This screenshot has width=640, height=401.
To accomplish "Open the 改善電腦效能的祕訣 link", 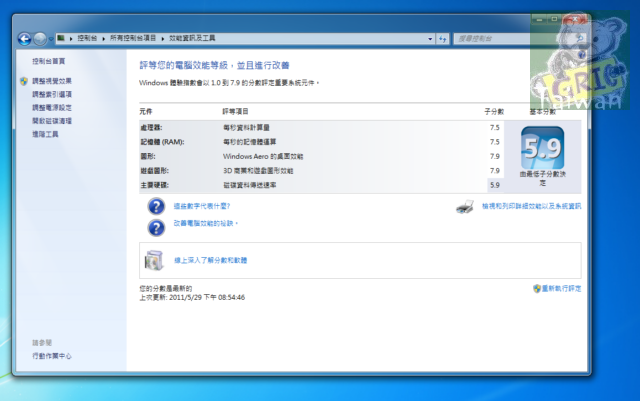I will click(205, 223).
